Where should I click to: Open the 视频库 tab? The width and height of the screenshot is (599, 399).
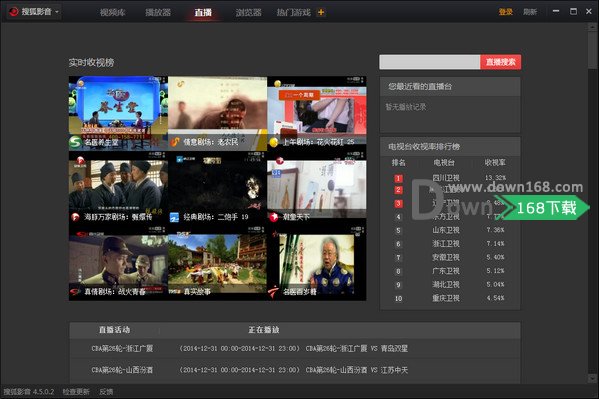coord(112,12)
